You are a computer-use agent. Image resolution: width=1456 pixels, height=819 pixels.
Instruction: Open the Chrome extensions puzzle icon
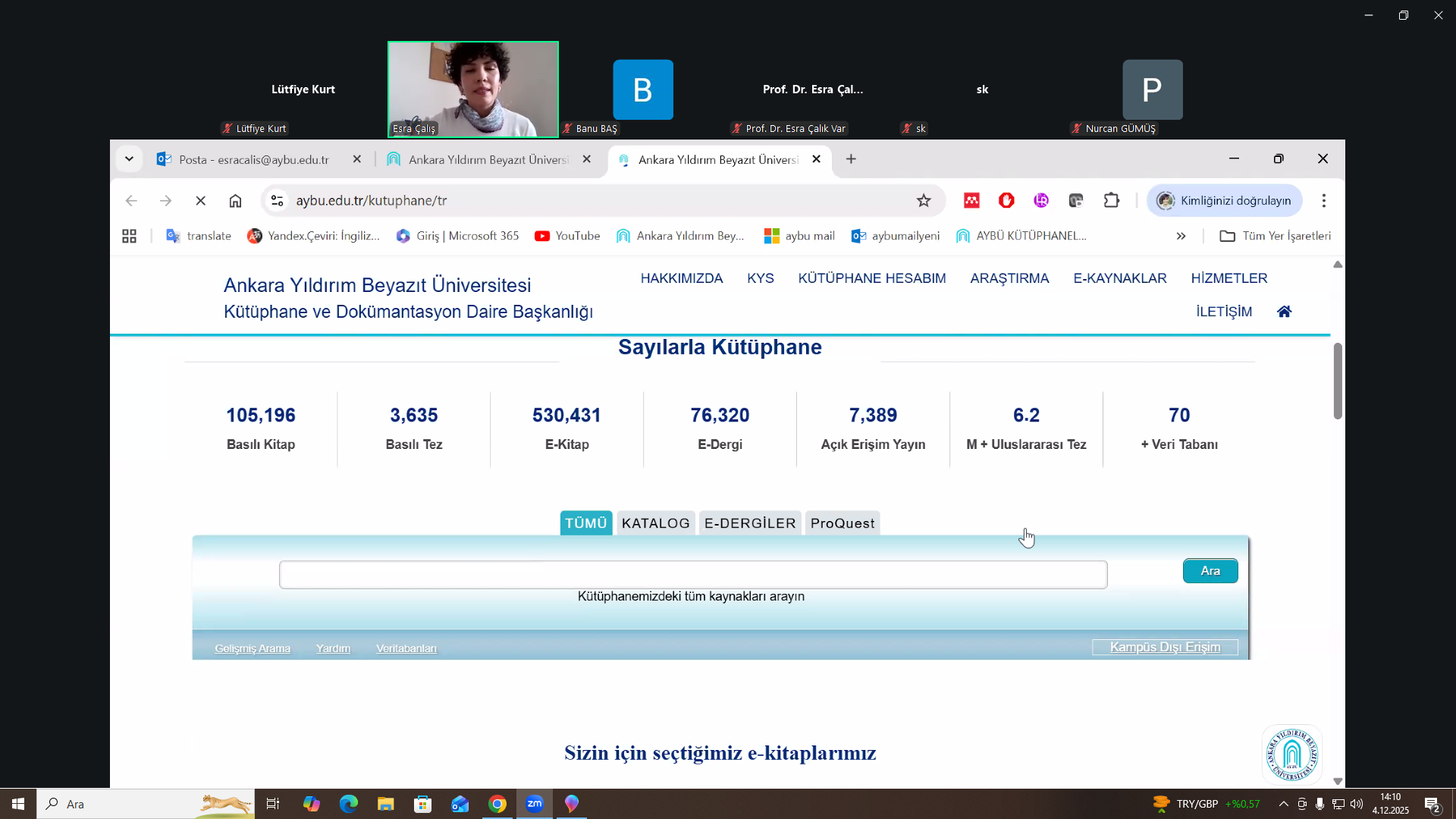point(1111,201)
